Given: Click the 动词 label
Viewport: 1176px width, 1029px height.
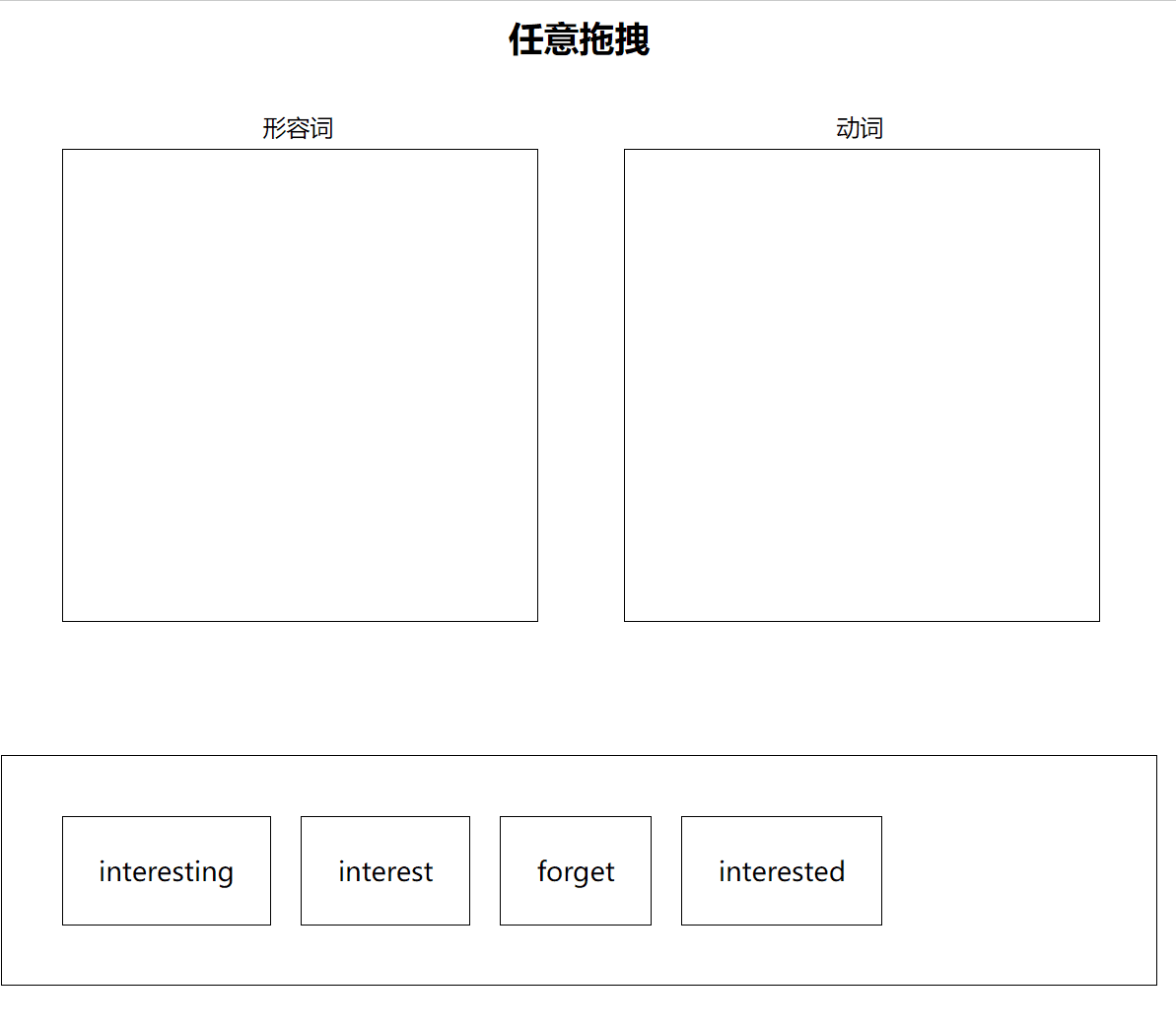Looking at the screenshot, I should click(x=860, y=128).
